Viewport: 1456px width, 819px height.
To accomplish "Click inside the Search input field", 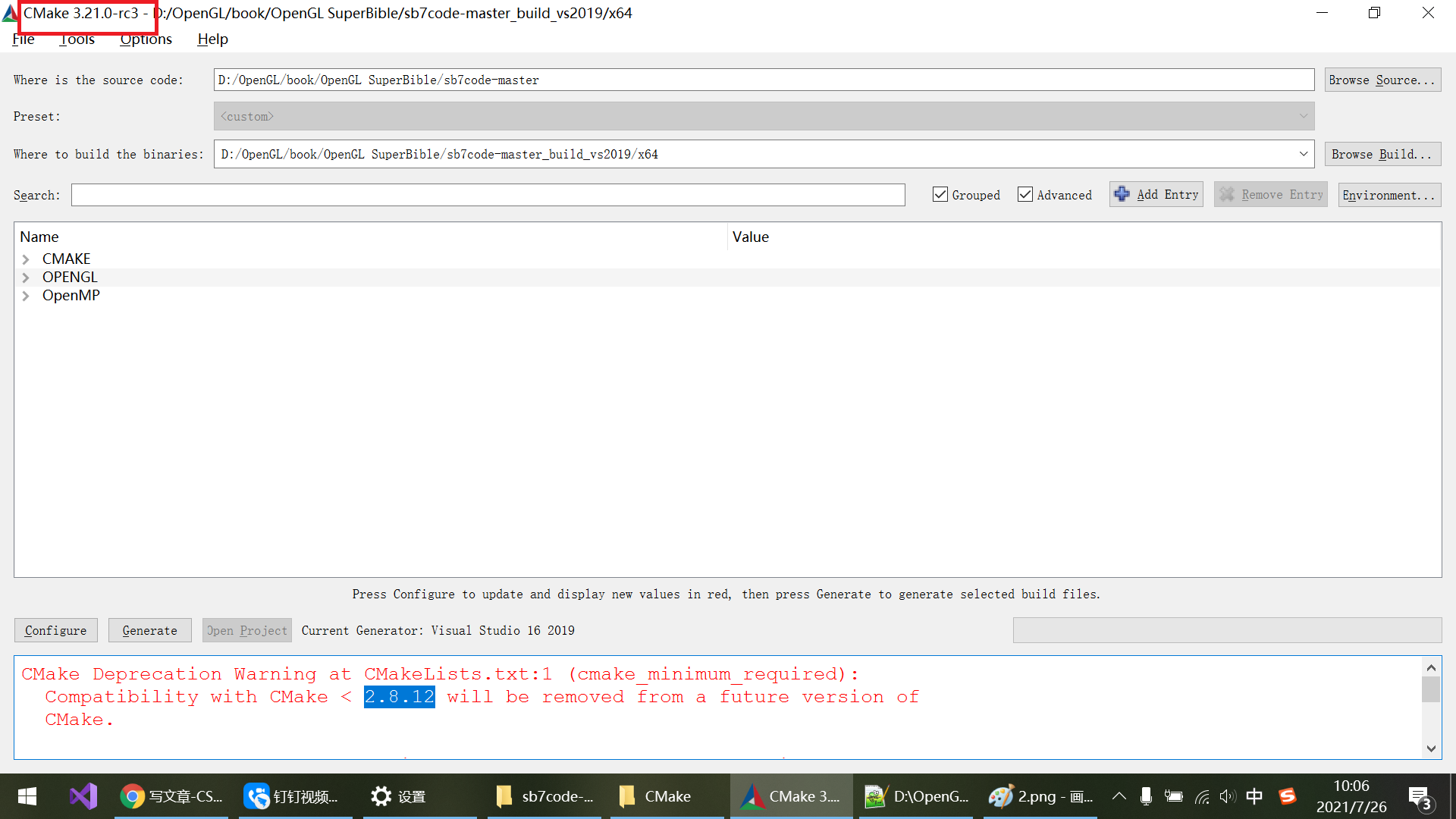I will 485,195.
